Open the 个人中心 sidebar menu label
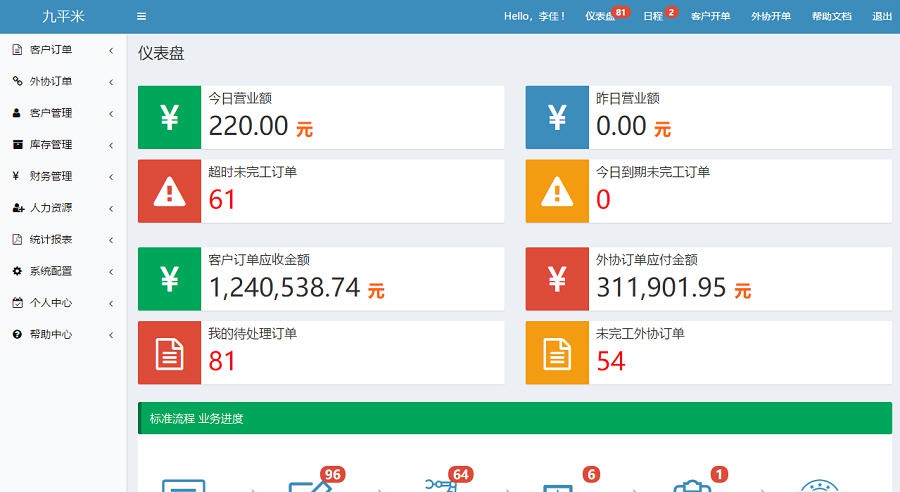 (51, 303)
